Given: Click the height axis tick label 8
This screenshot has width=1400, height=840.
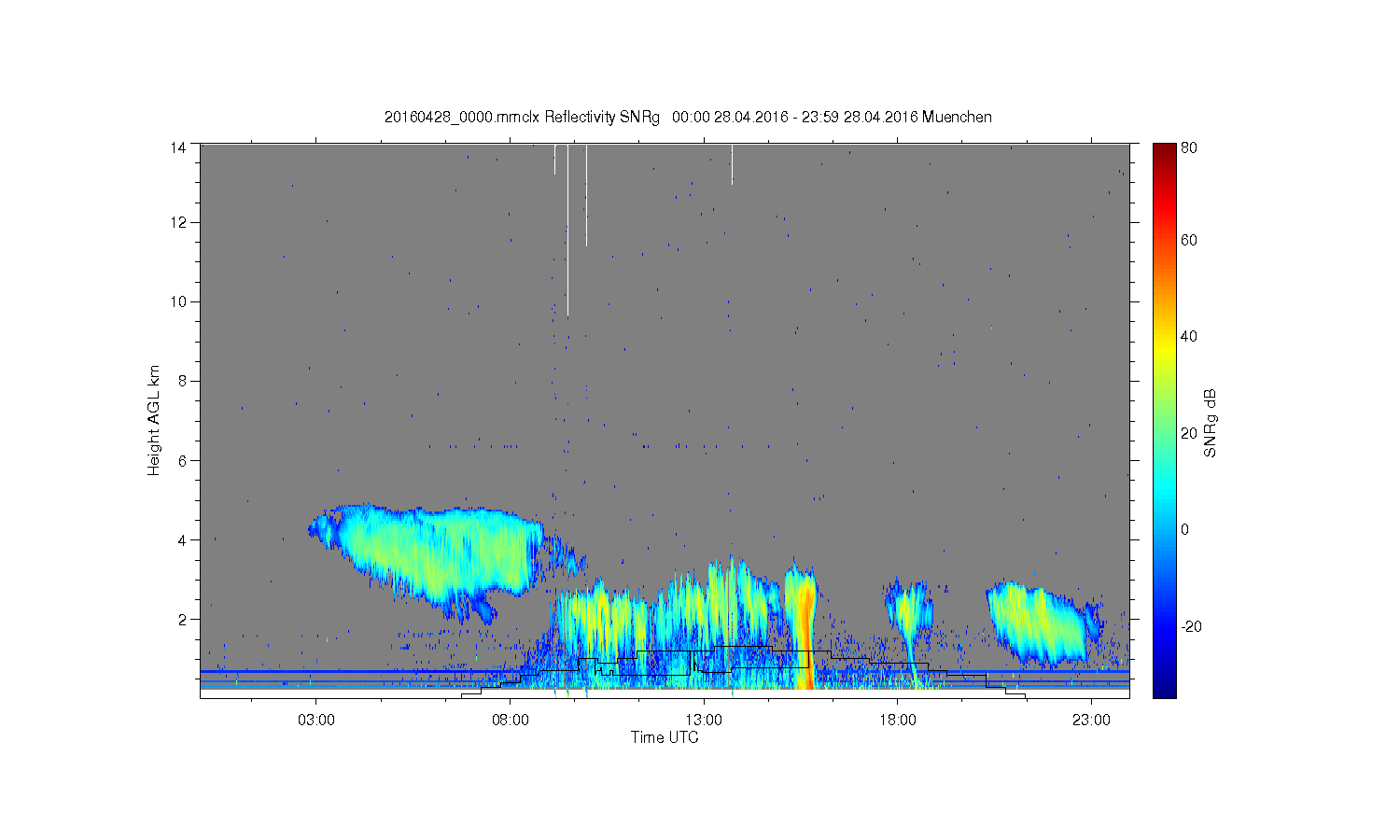Looking at the screenshot, I should 181,381.
